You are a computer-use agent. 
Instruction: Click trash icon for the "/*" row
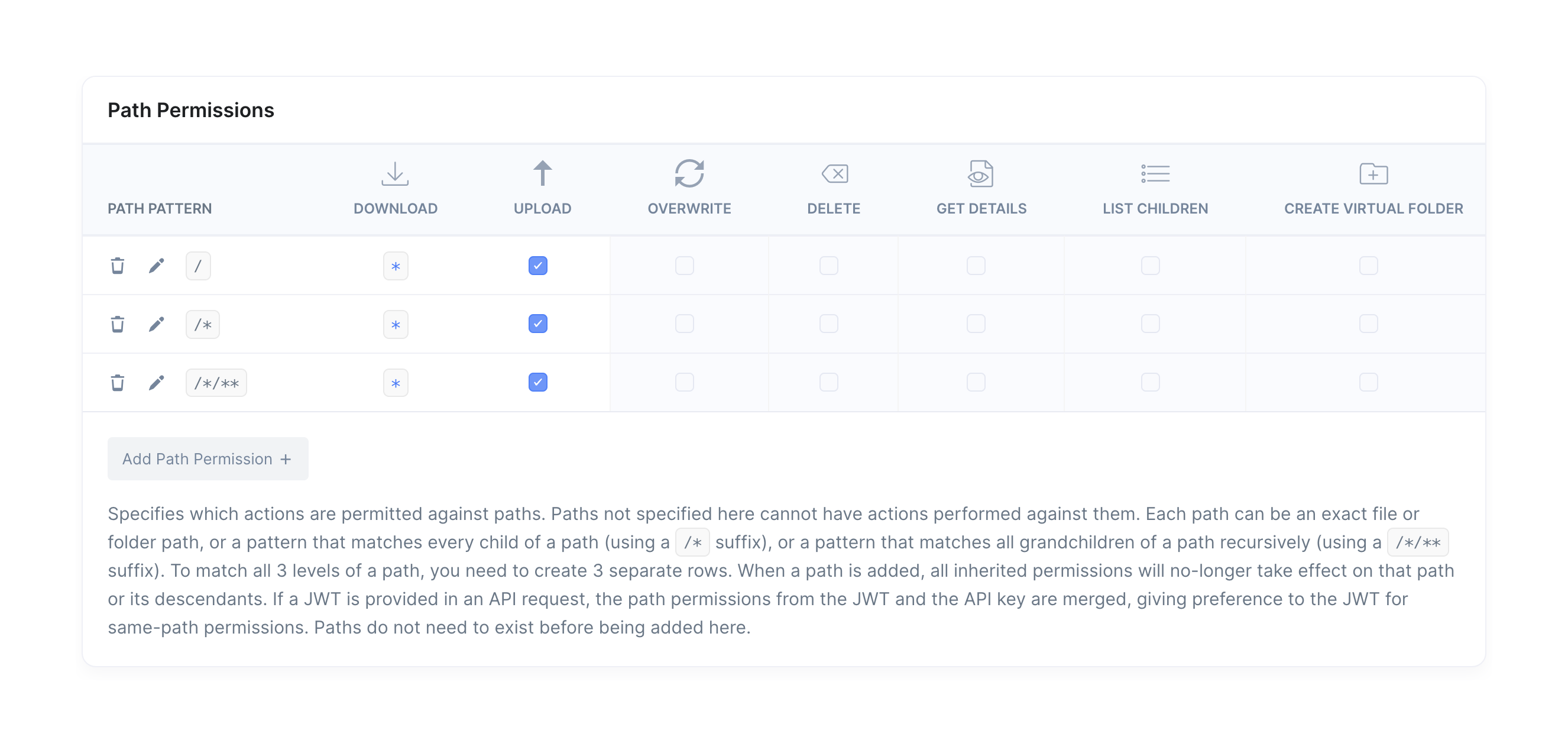coord(118,324)
